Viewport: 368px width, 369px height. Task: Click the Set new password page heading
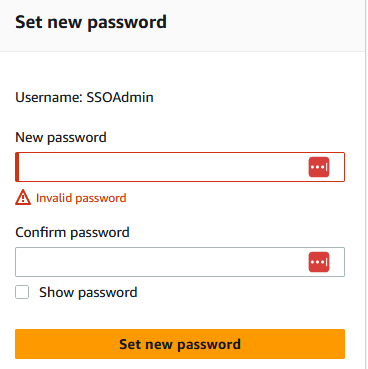click(91, 22)
